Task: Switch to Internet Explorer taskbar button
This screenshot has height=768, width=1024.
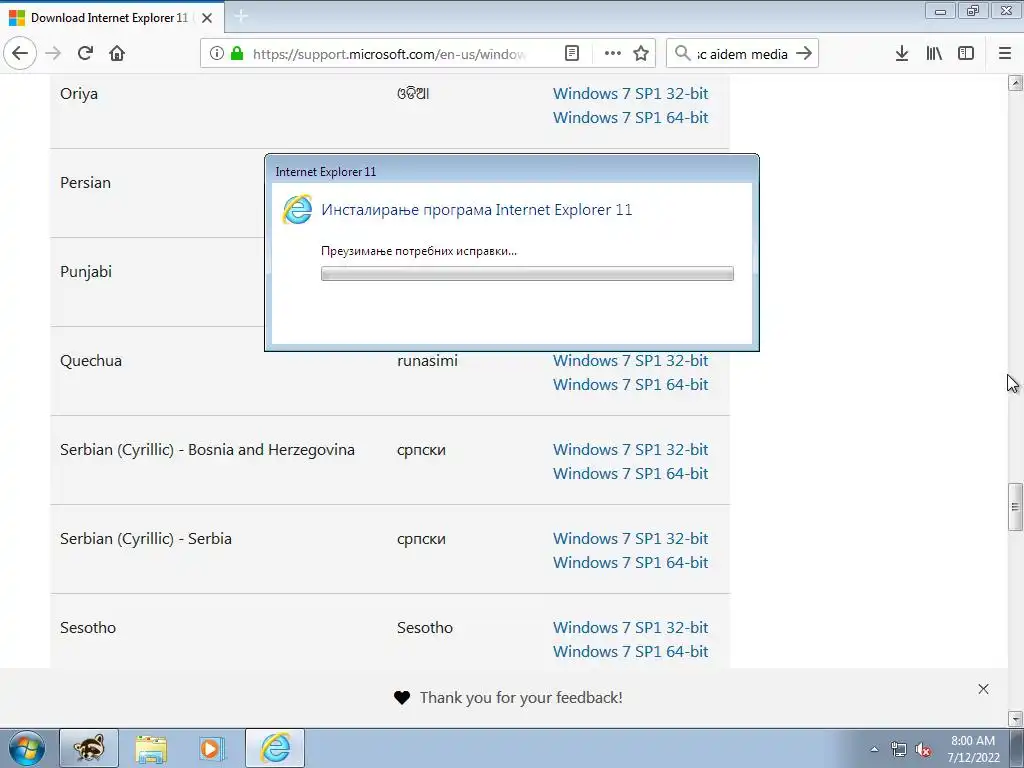Action: pyautogui.click(x=275, y=748)
